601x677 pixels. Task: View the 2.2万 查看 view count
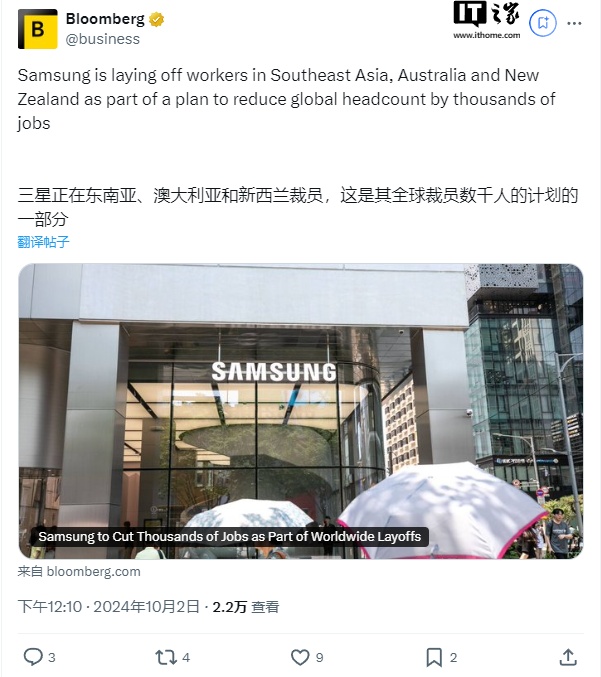pos(246,607)
